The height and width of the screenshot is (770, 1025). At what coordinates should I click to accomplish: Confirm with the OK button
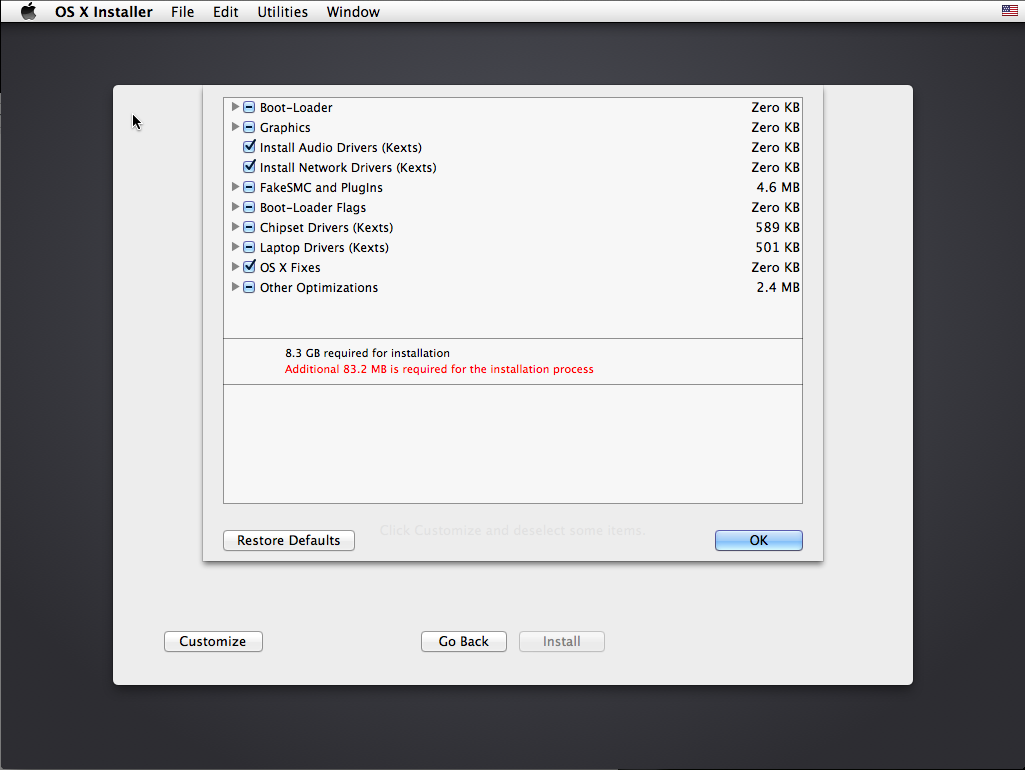click(x=759, y=541)
